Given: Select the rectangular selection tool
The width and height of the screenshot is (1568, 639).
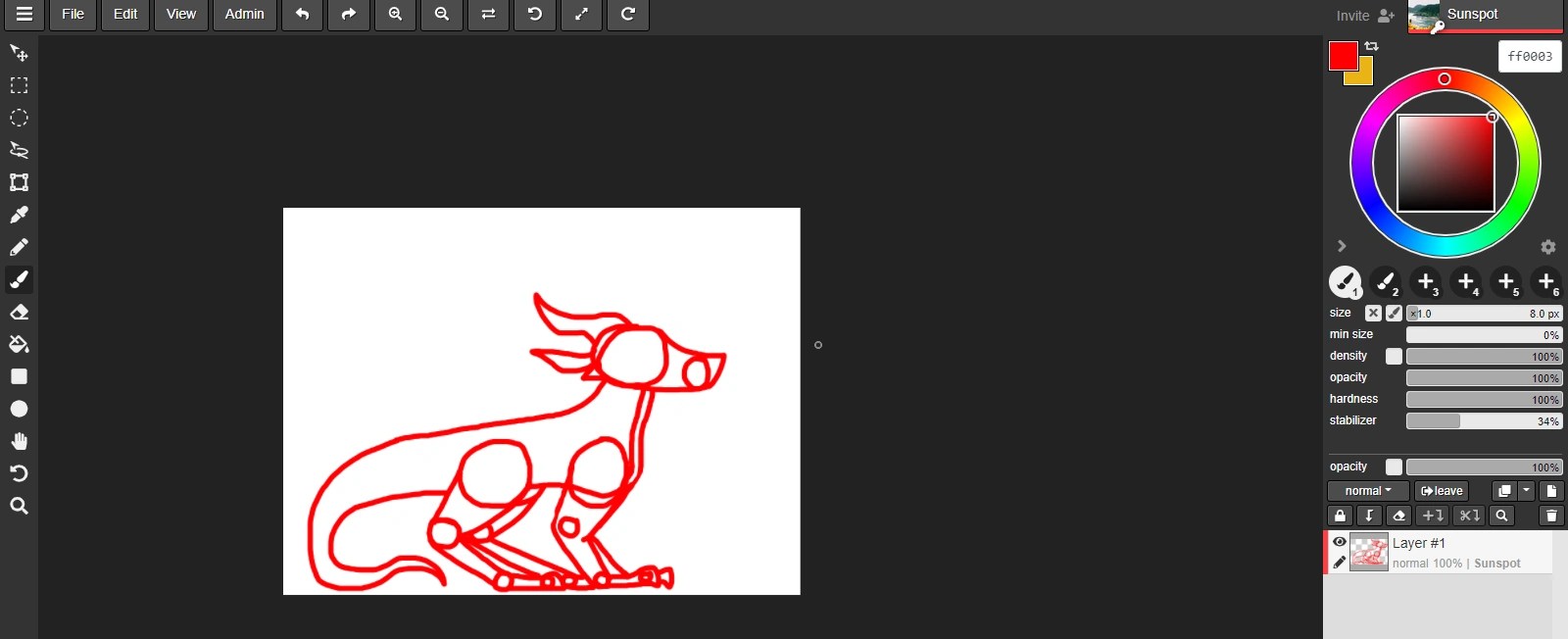Looking at the screenshot, I should coord(19,85).
